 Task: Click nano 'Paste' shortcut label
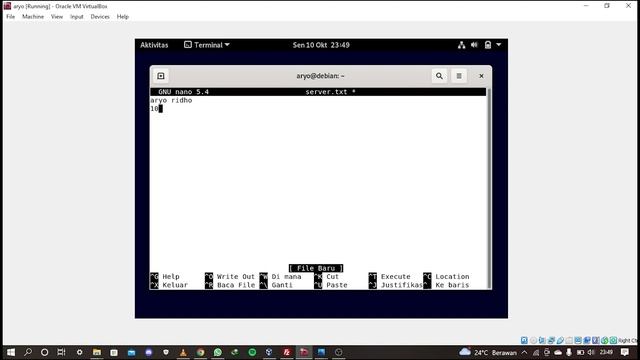point(337,285)
